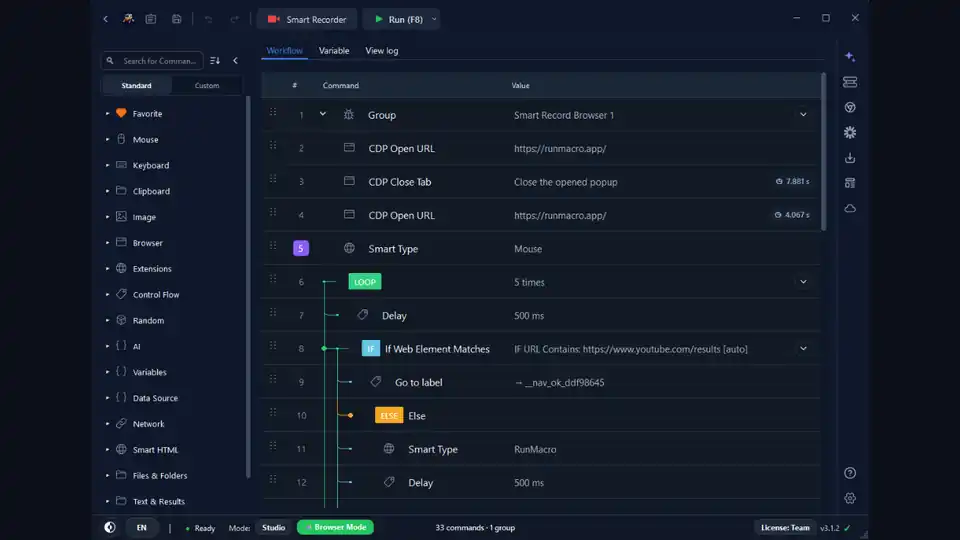This screenshot has width=960, height=540.
Task: Click the Chrome browser icon in right sidebar
Action: click(850, 107)
